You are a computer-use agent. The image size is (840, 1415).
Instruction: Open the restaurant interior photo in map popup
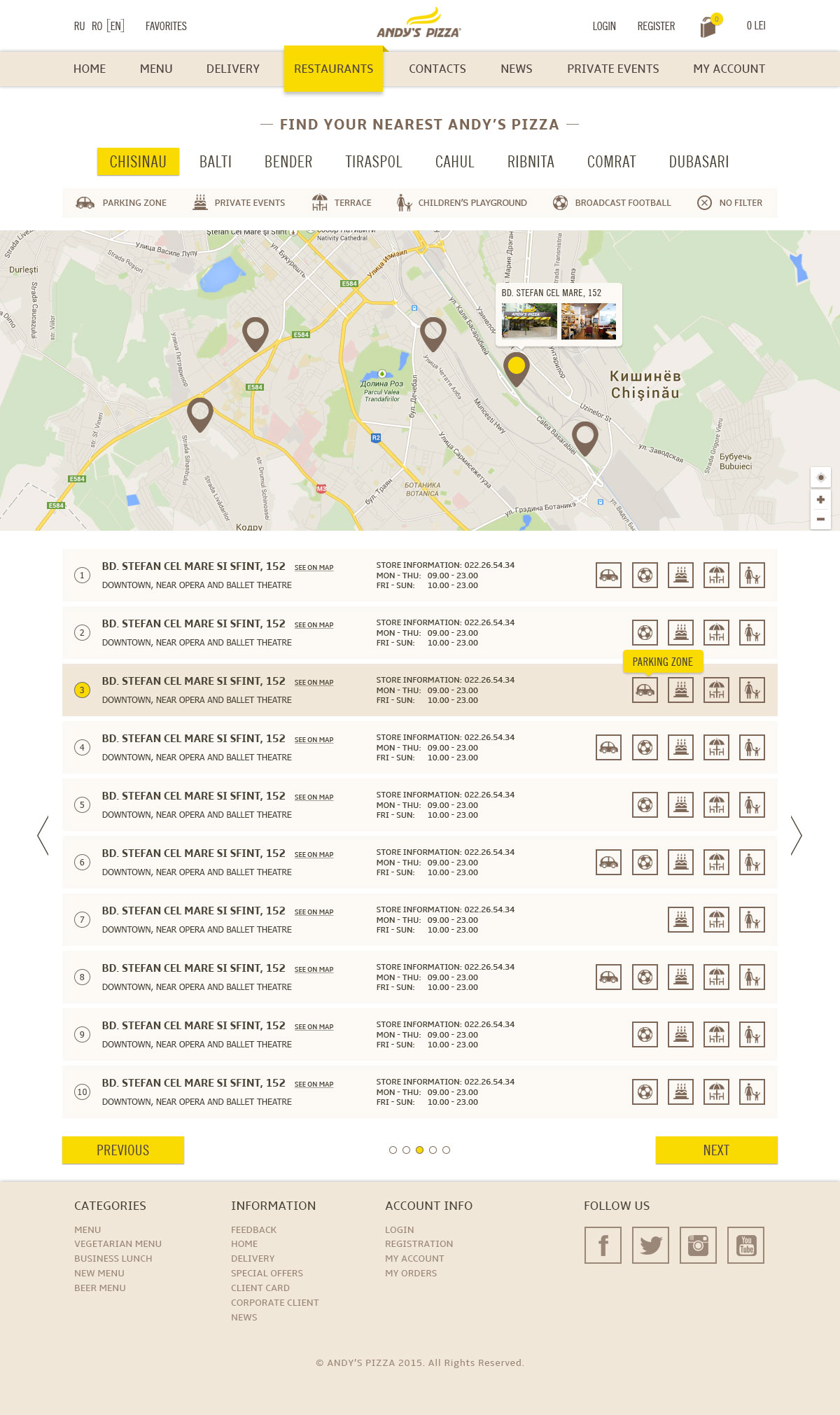pyautogui.click(x=589, y=321)
